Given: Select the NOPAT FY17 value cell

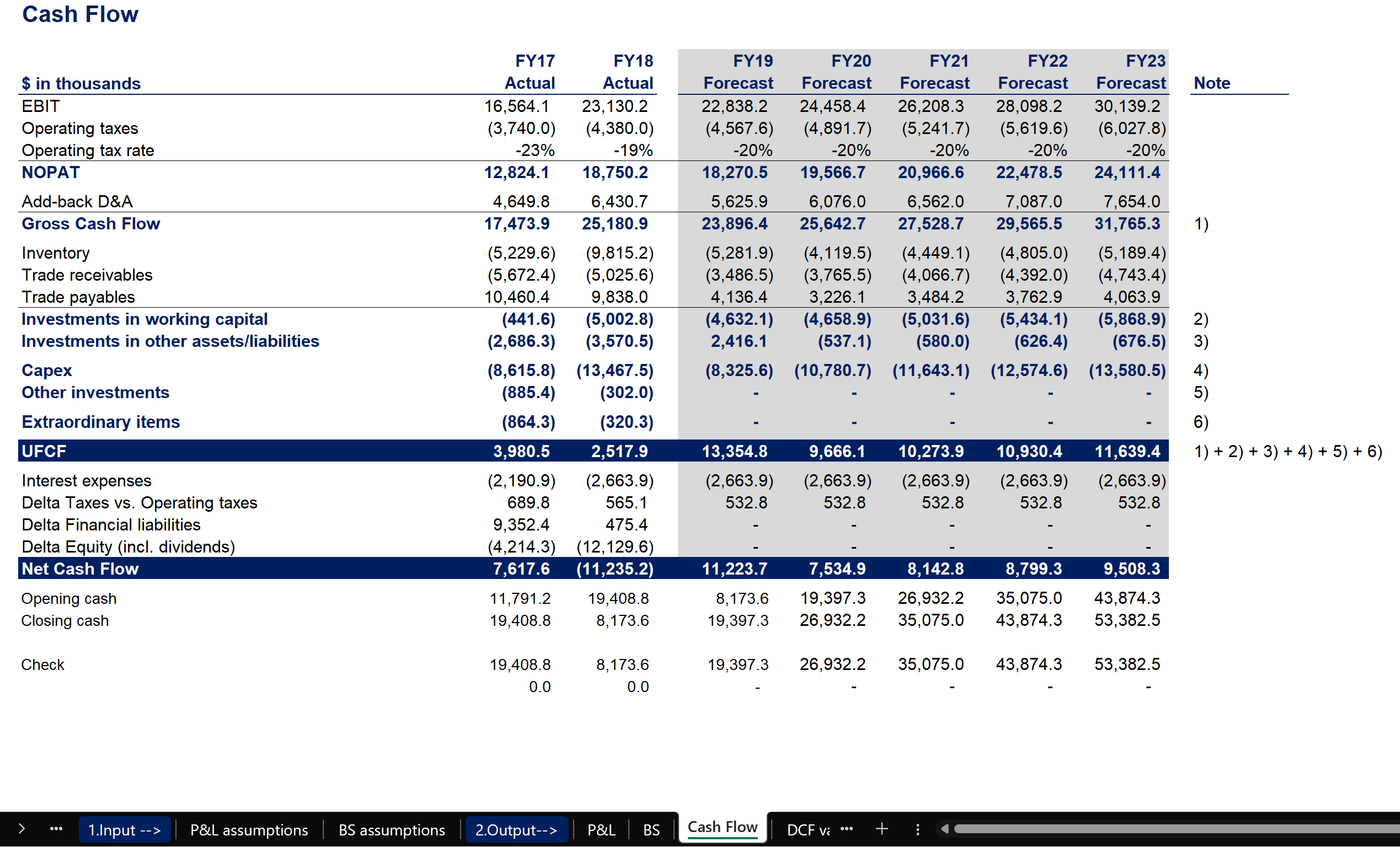Looking at the screenshot, I should (x=516, y=173).
